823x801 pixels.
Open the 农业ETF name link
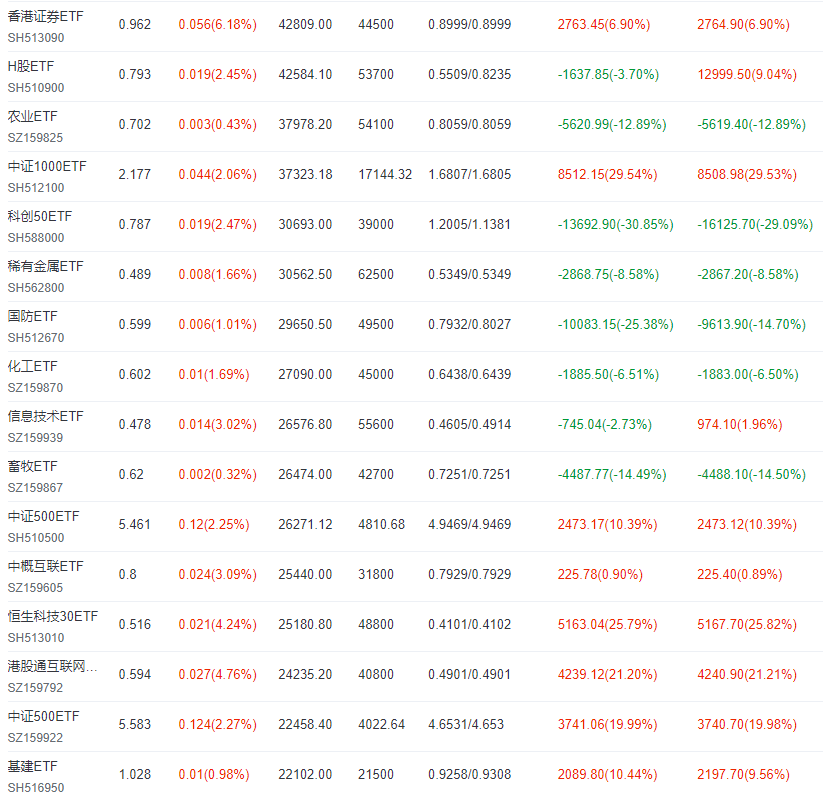pos(33,117)
